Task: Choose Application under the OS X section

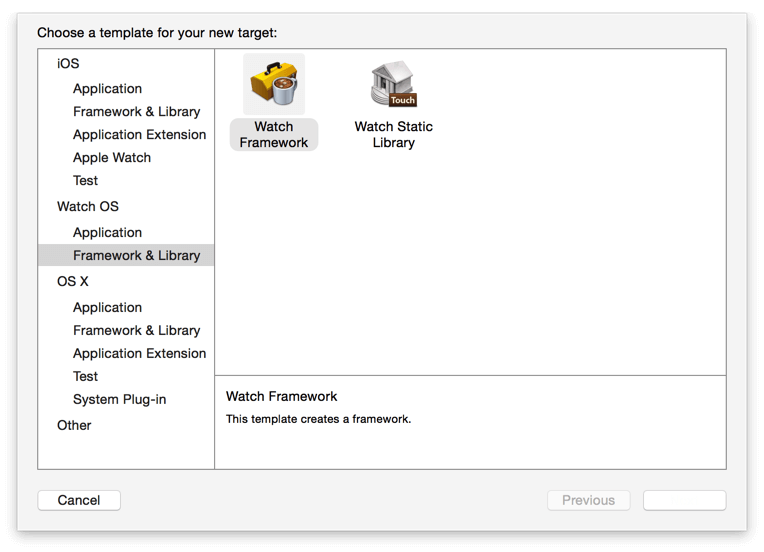Action: [x=107, y=307]
